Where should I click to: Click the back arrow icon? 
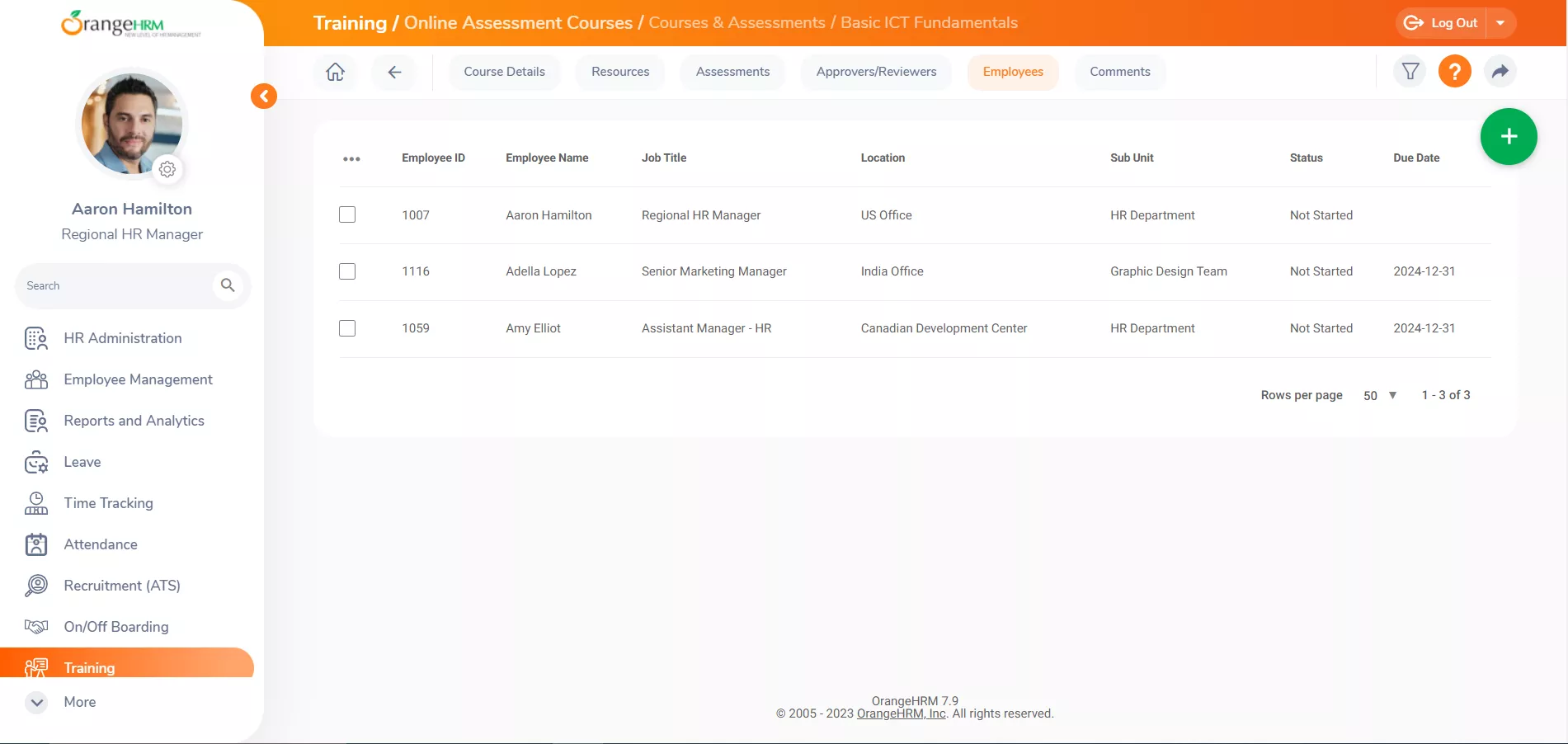point(394,72)
